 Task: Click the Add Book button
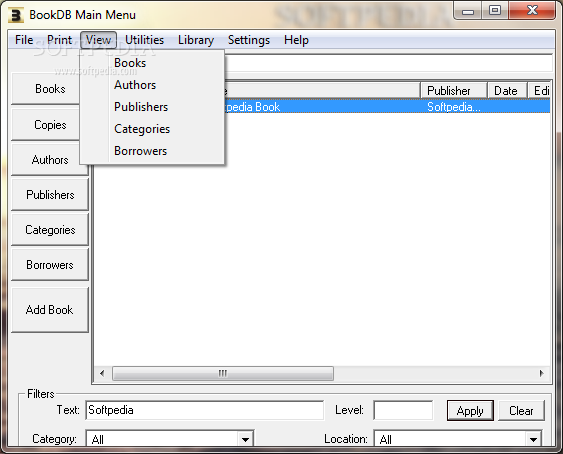pos(50,310)
